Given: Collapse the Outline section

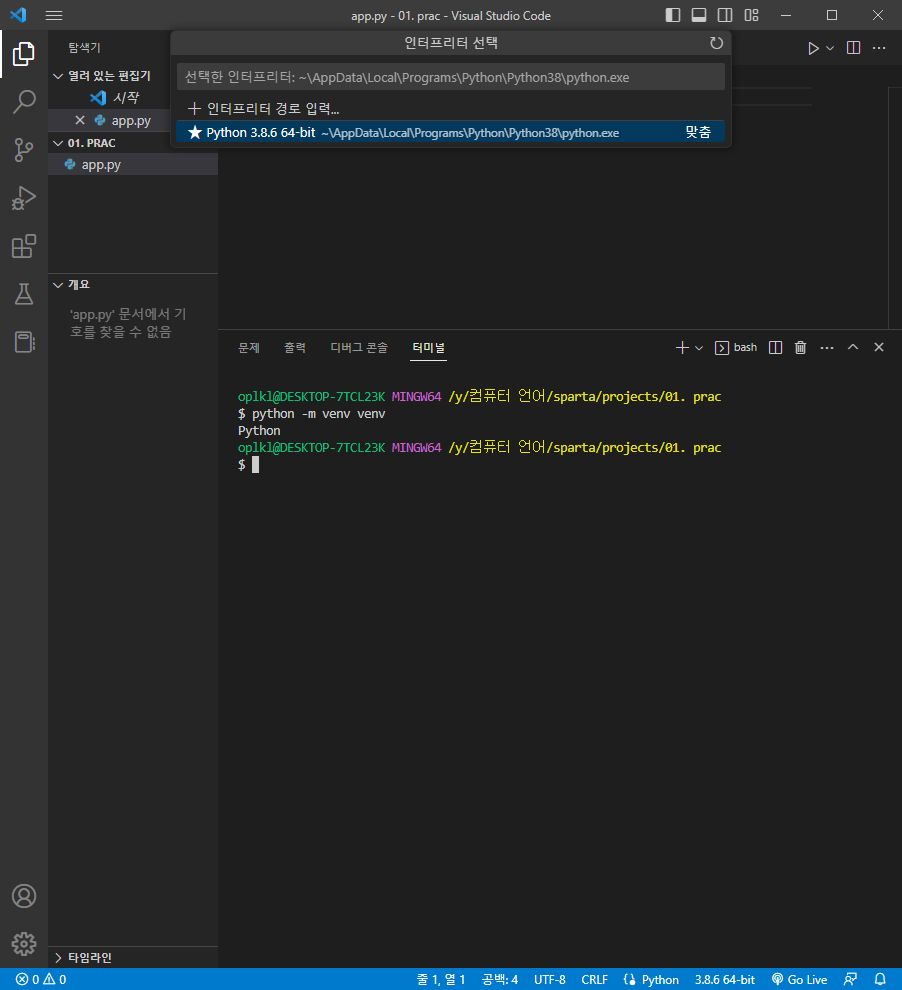Looking at the screenshot, I should pyautogui.click(x=58, y=285).
